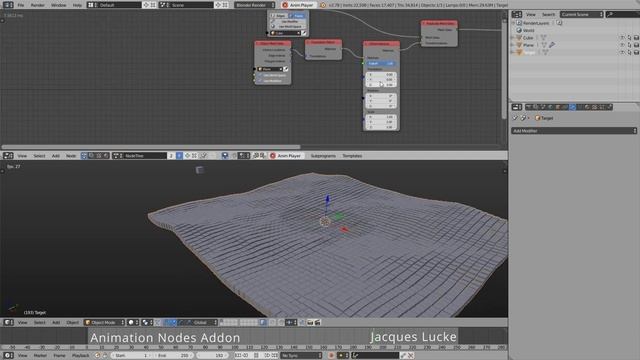Open the Playback menu in timeline
The width and height of the screenshot is (640, 360).
[80, 356]
